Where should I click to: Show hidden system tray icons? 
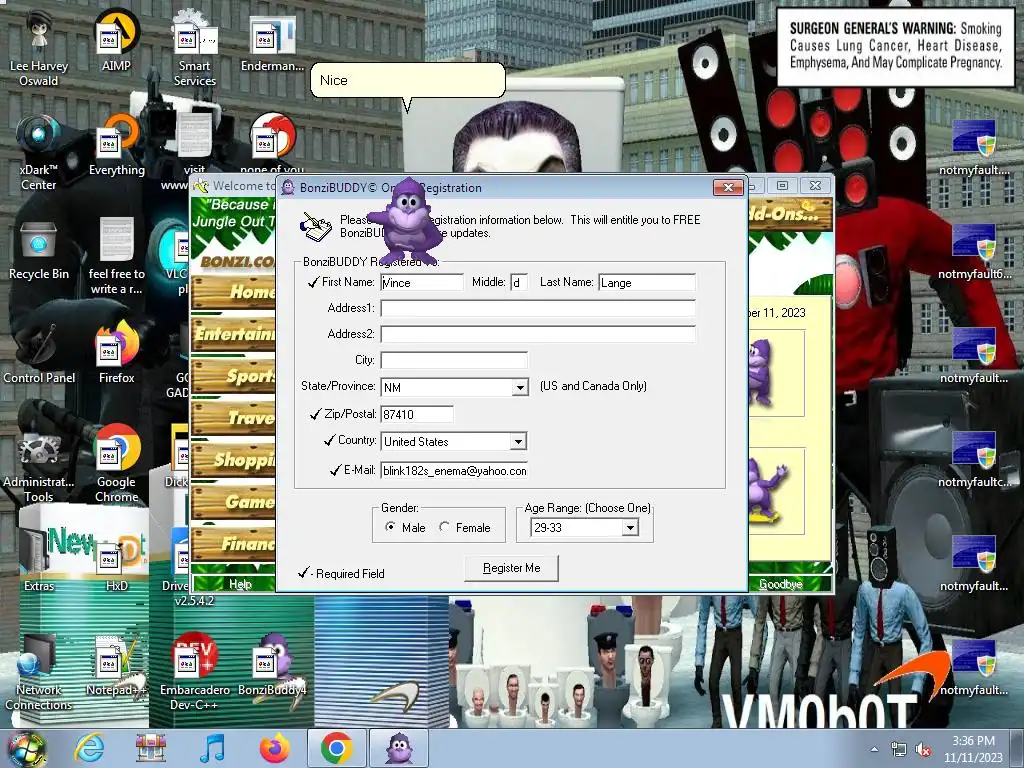[x=874, y=749]
